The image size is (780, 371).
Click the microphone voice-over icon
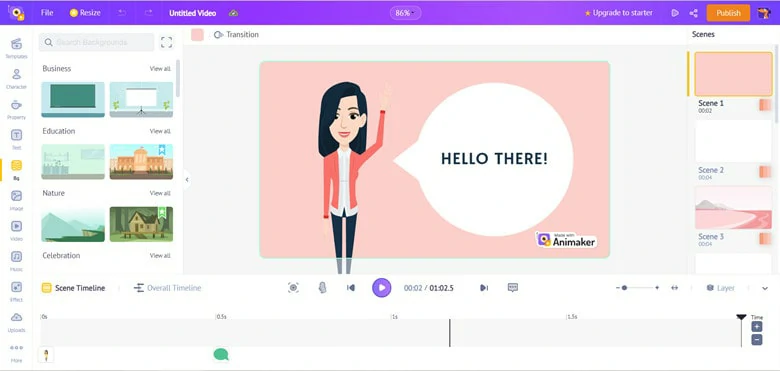(x=322, y=287)
